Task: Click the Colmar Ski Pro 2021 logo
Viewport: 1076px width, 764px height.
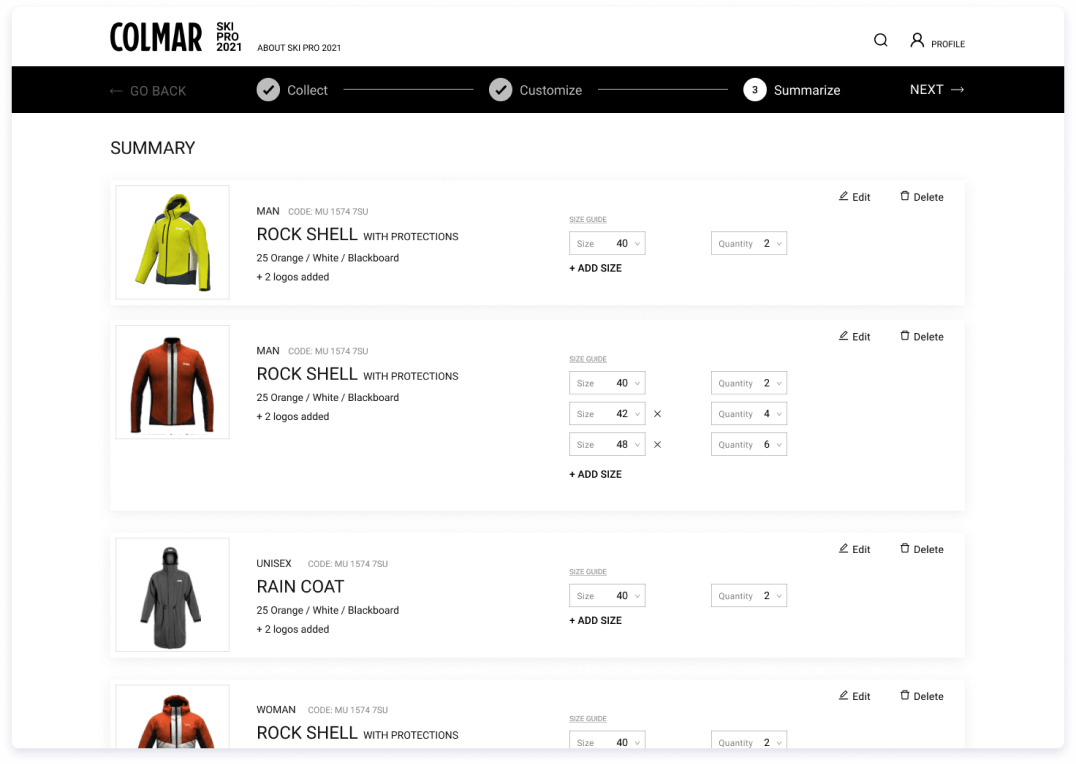Action: point(176,37)
